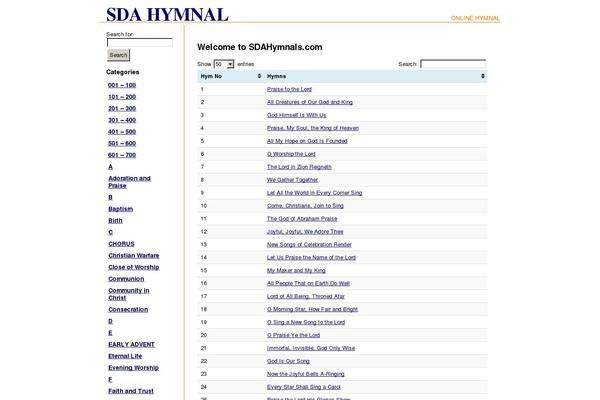600x400 pixels.
Task: Select the letter C category
Action: click(x=111, y=232)
